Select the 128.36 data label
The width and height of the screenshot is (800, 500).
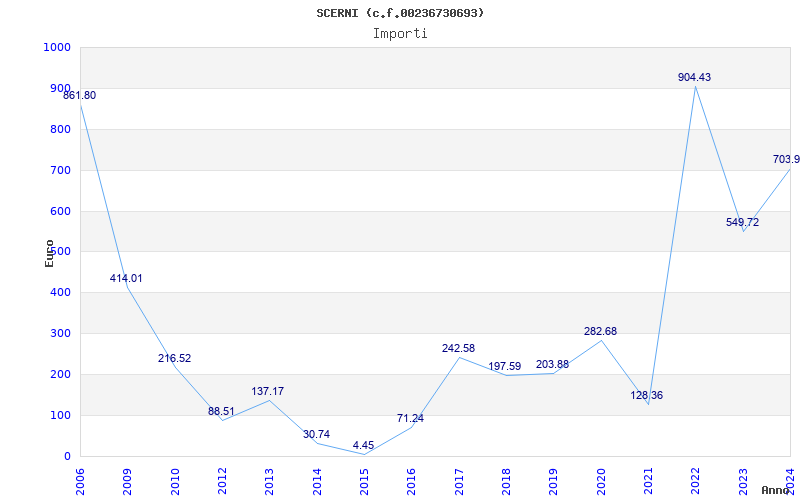(646, 395)
